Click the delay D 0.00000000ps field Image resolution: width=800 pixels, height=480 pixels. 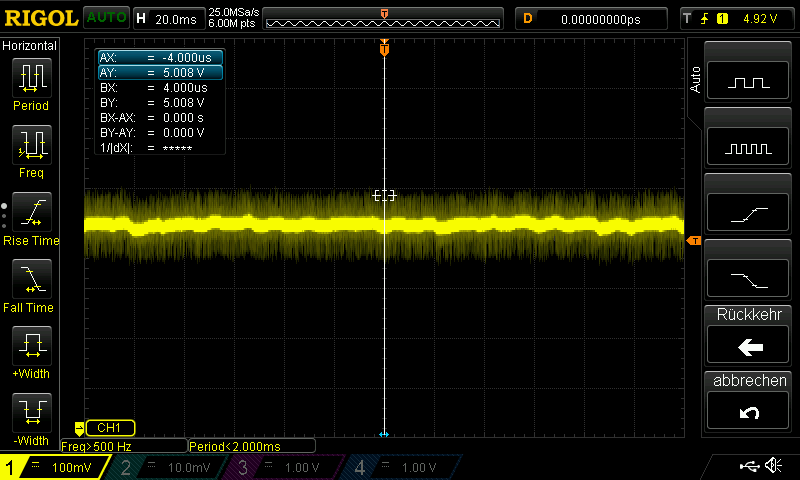[591, 19]
